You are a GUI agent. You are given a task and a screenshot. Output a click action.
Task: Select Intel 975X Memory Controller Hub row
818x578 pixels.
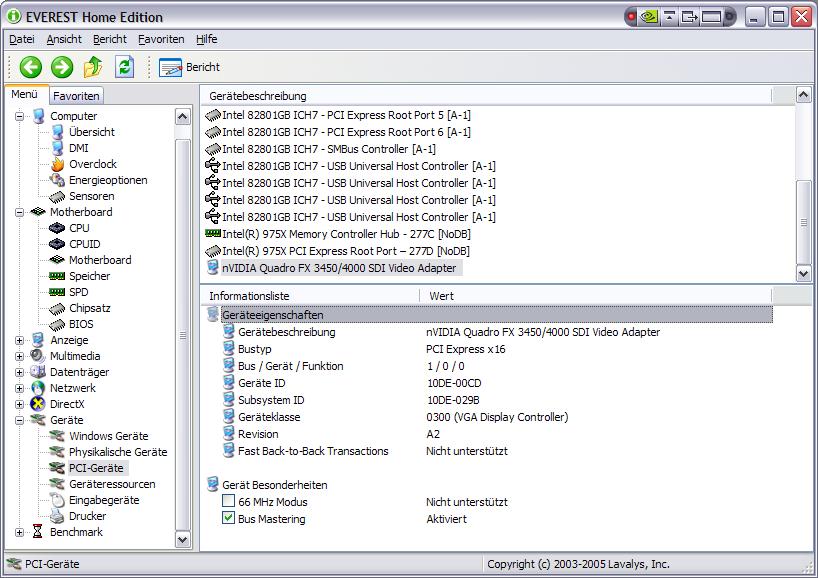click(338, 234)
